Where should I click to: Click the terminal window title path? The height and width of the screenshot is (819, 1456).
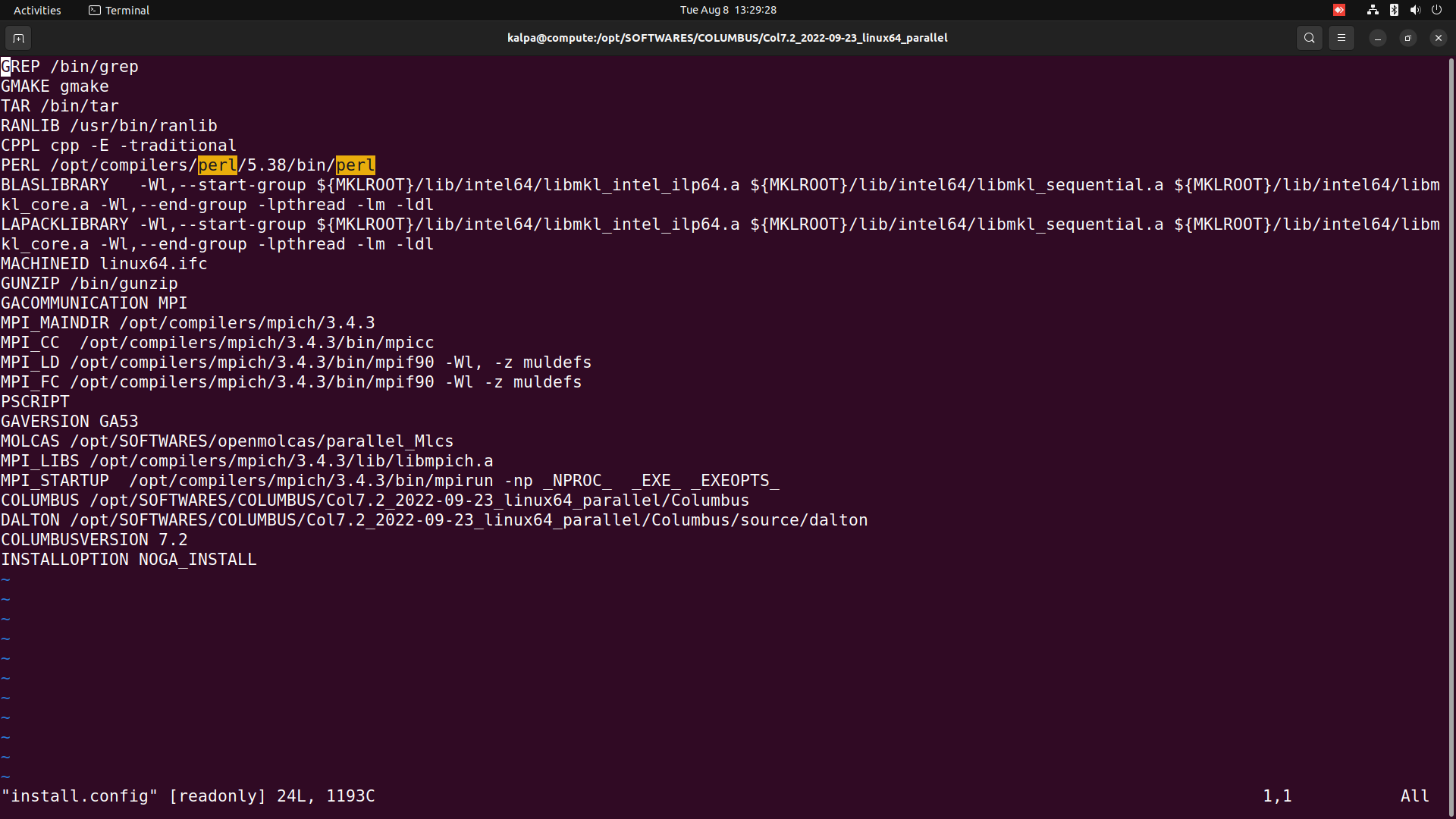[727, 38]
